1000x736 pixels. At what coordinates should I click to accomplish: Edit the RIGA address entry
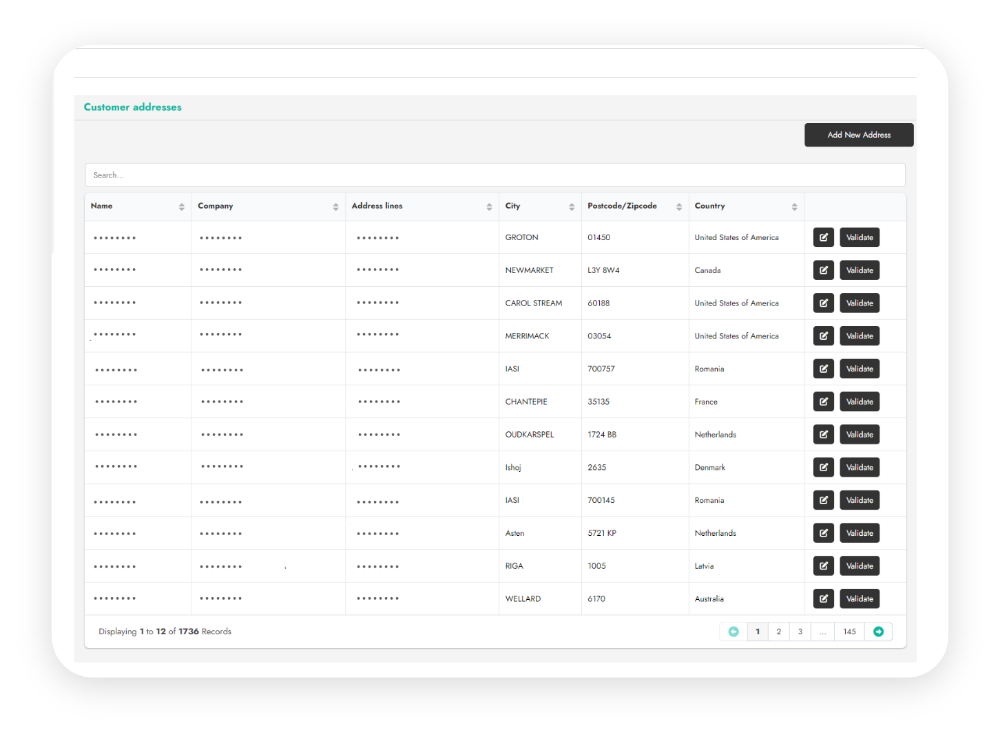click(823, 566)
